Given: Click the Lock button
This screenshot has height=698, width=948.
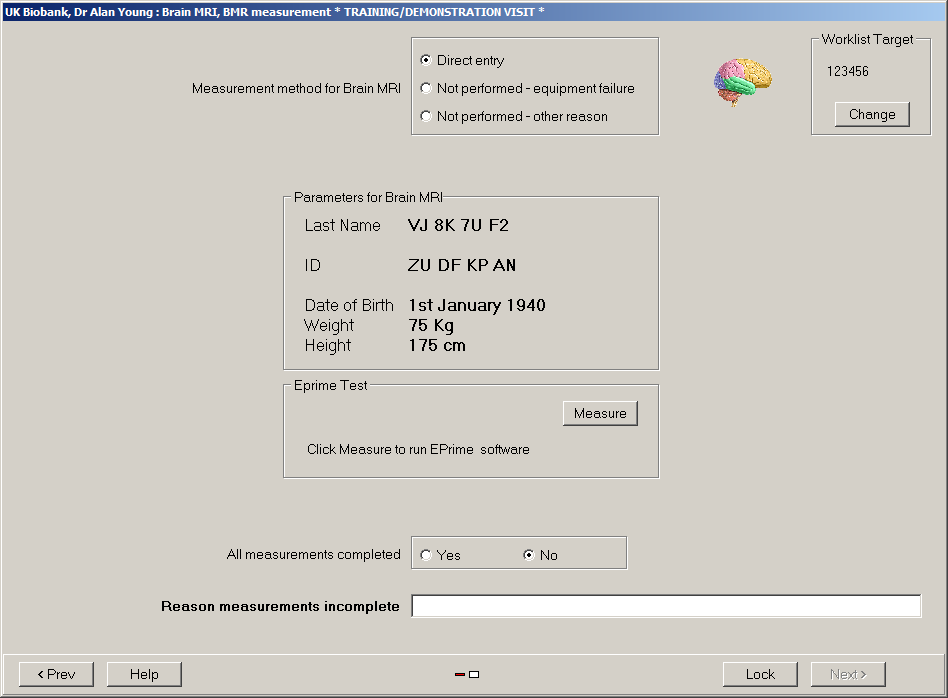Looking at the screenshot, I should (x=760, y=674).
